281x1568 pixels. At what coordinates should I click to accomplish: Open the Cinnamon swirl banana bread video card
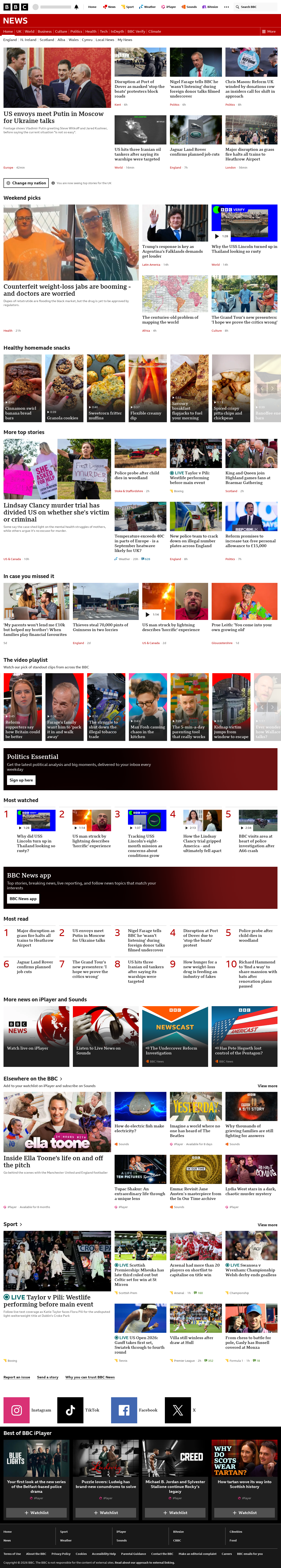coord(23,389)
